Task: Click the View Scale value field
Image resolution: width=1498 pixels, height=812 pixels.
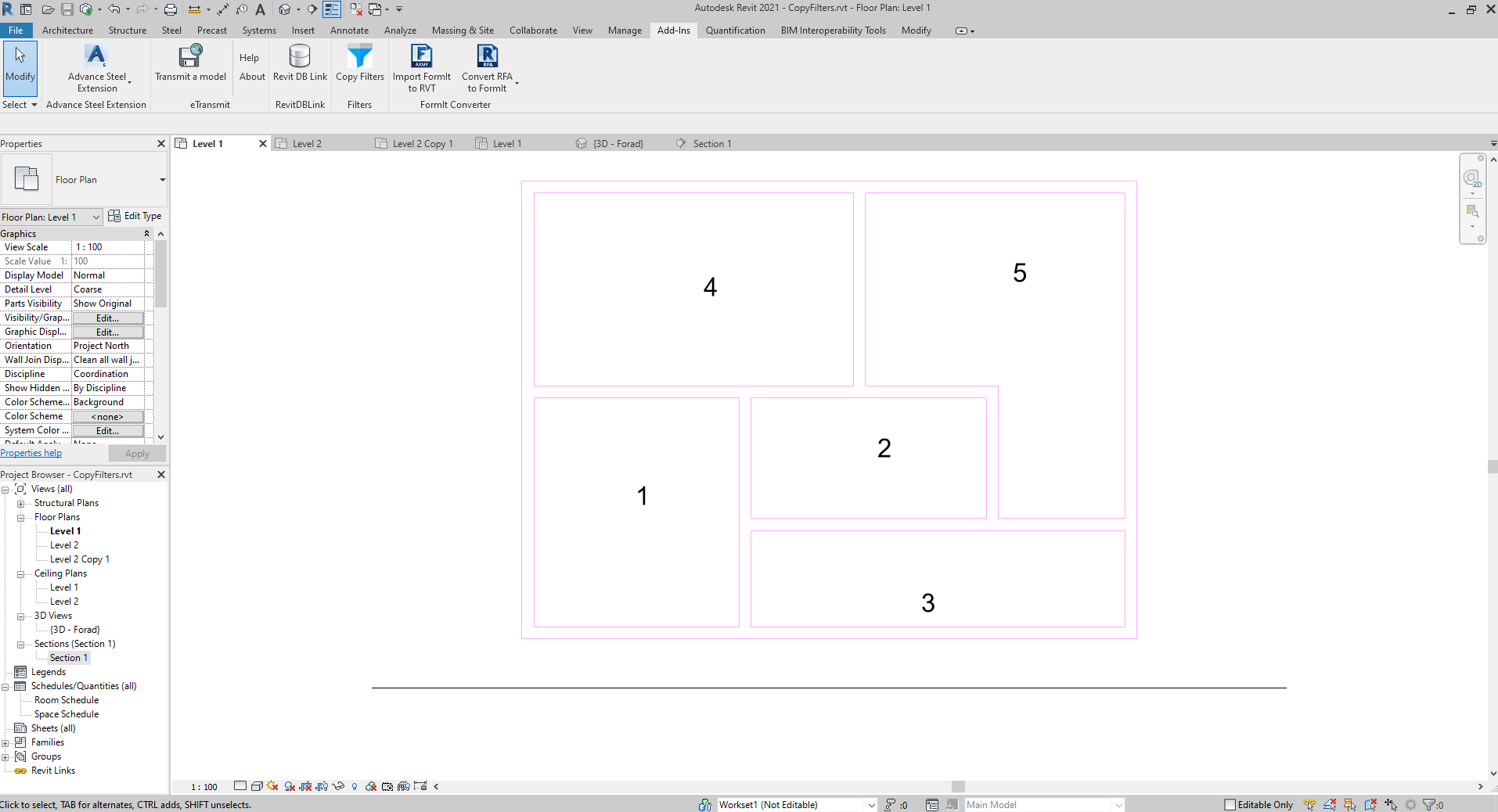Action: coord(108,247)
